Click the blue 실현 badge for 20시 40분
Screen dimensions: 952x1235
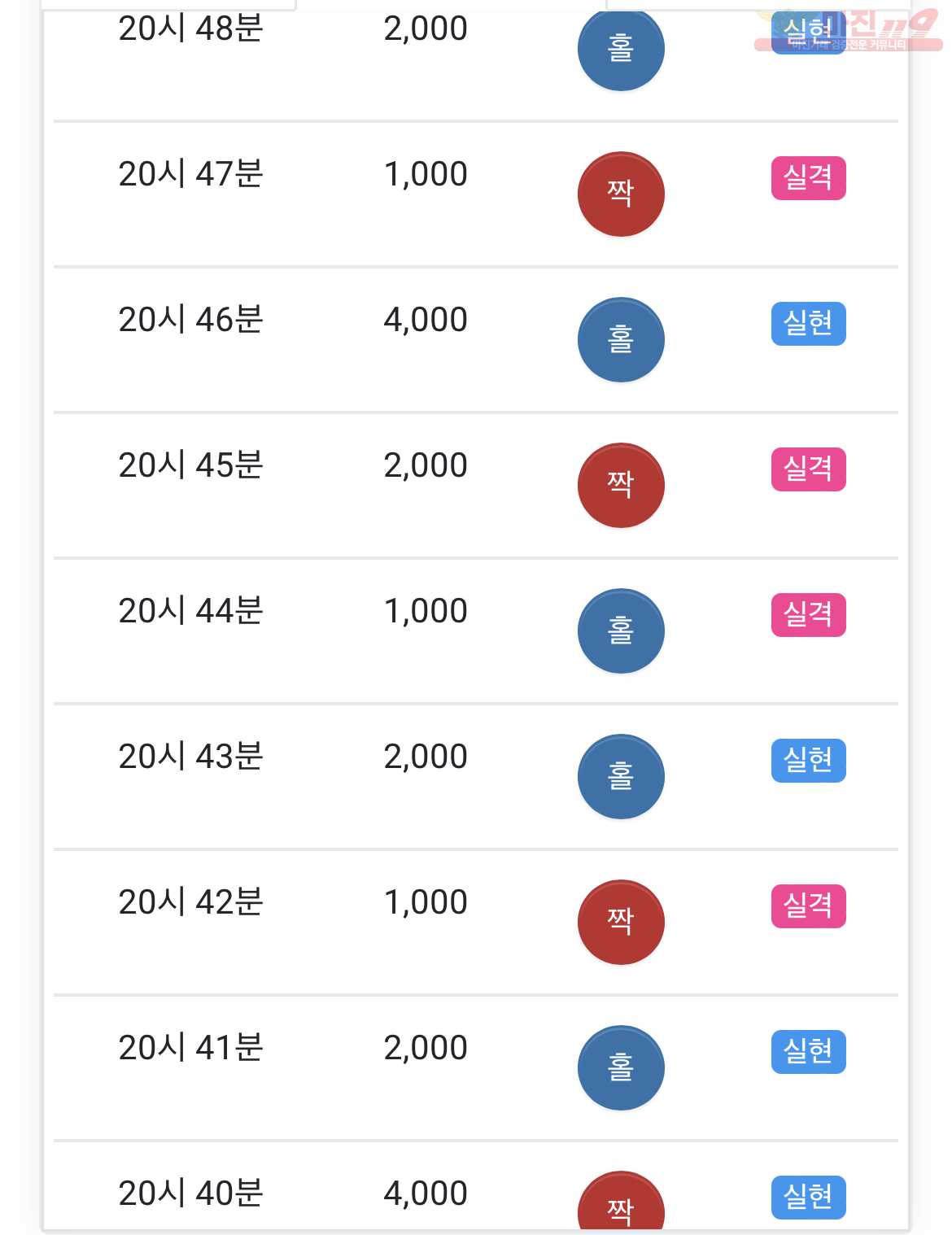pos(809,1198)
